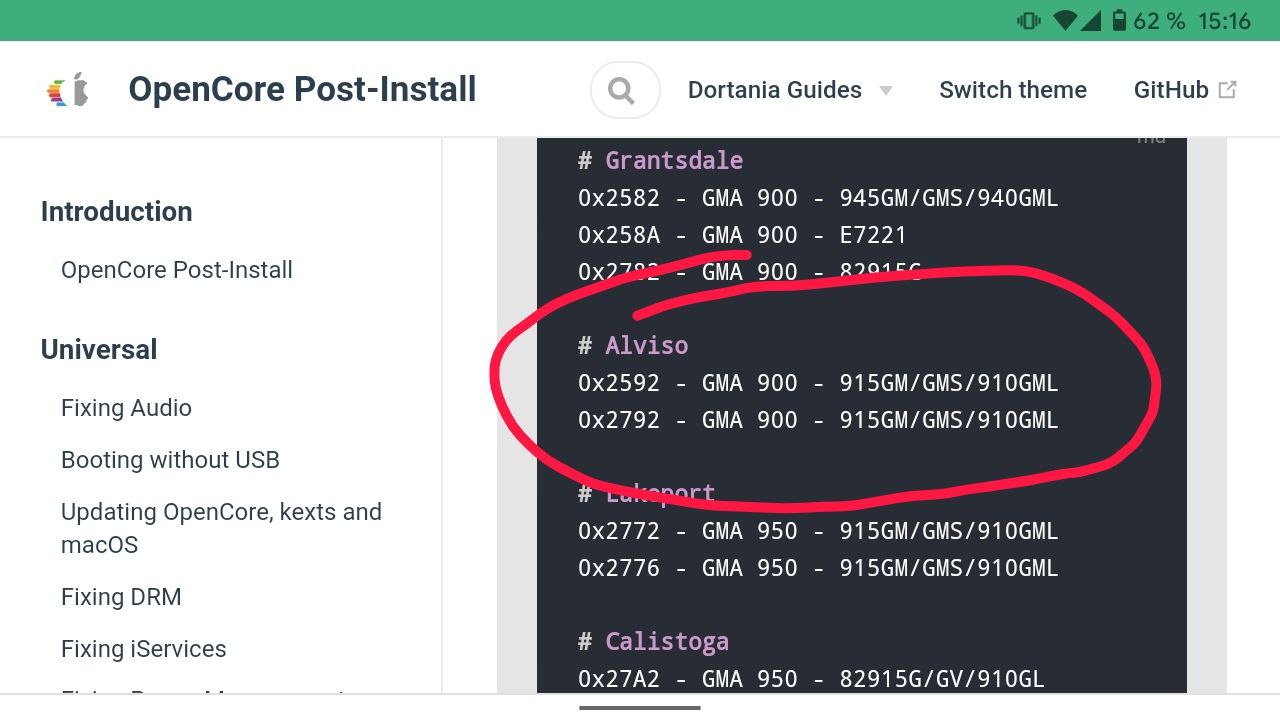Click the 0x2592 - GMA 900 line
This screenshot has width=1280, height=720.
point(818,383)
